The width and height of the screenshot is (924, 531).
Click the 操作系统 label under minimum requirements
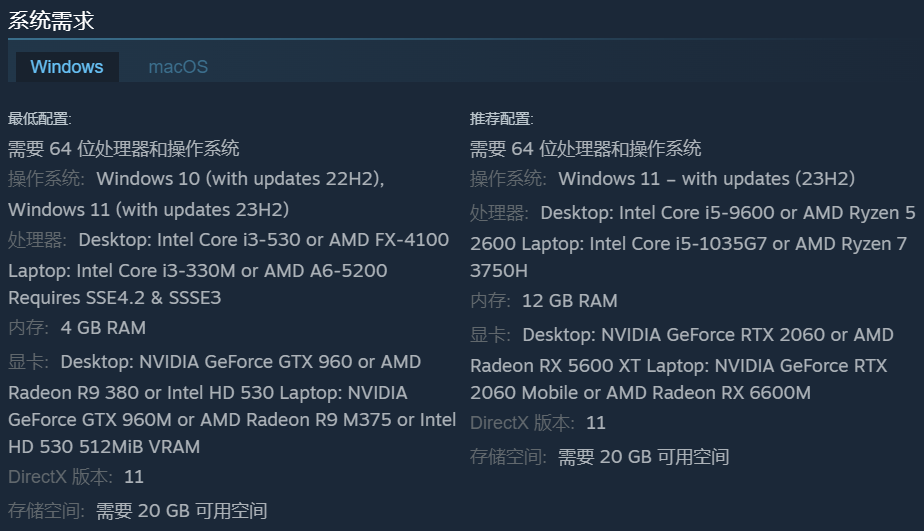pyautogui.click(x=47, y=179)
